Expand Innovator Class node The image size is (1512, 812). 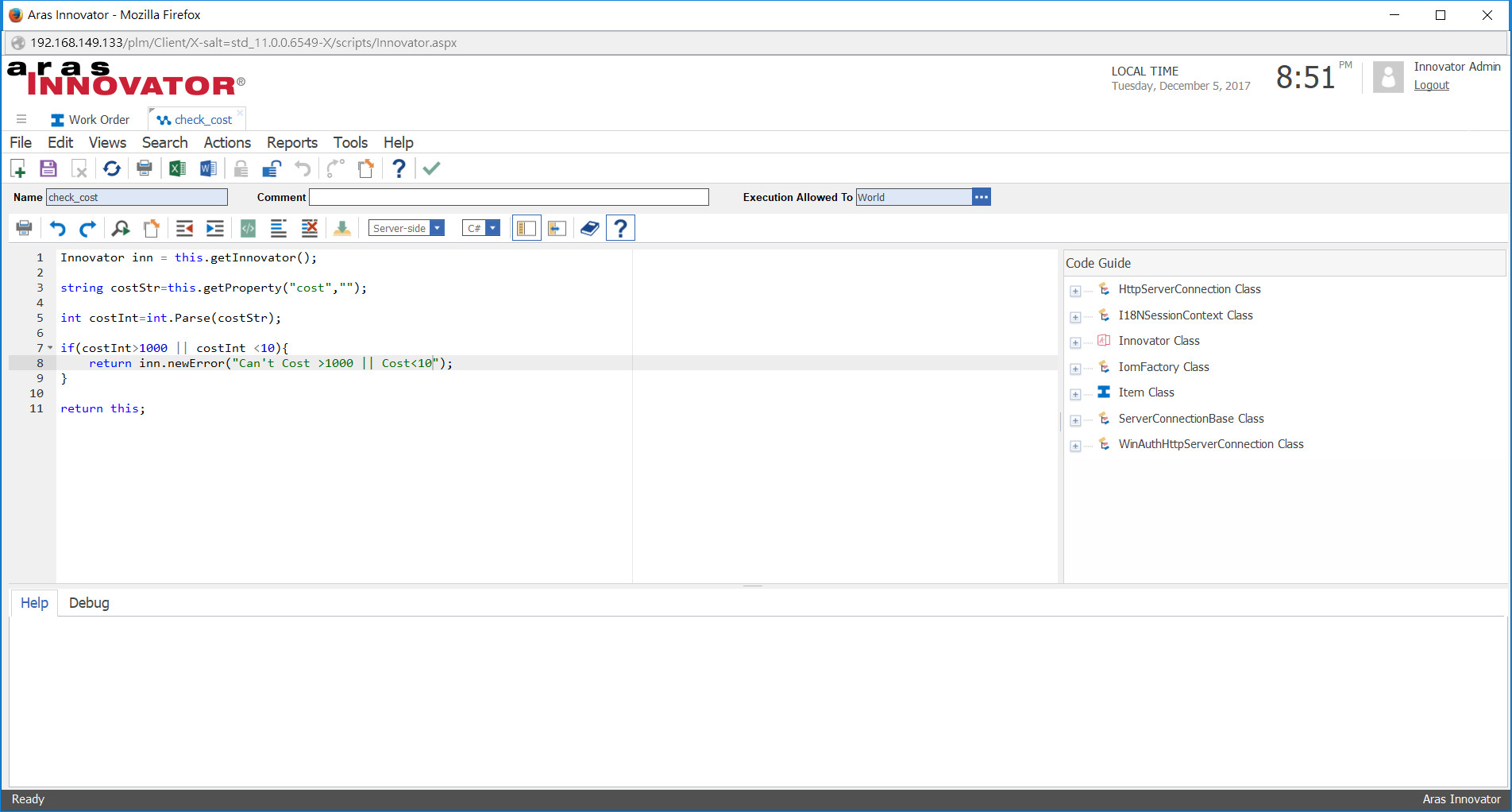click(x=1075, y=342)
